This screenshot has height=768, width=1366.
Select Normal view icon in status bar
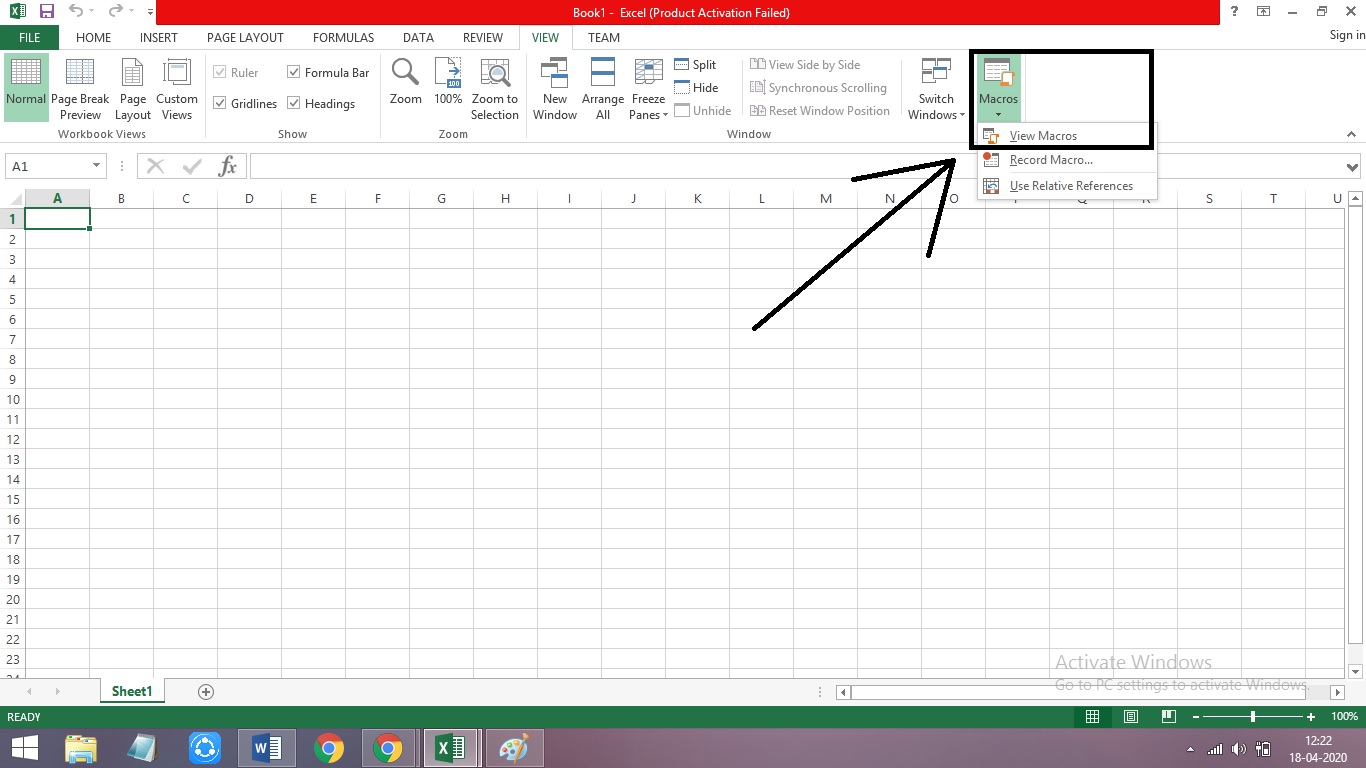[x=1093, y=717]
